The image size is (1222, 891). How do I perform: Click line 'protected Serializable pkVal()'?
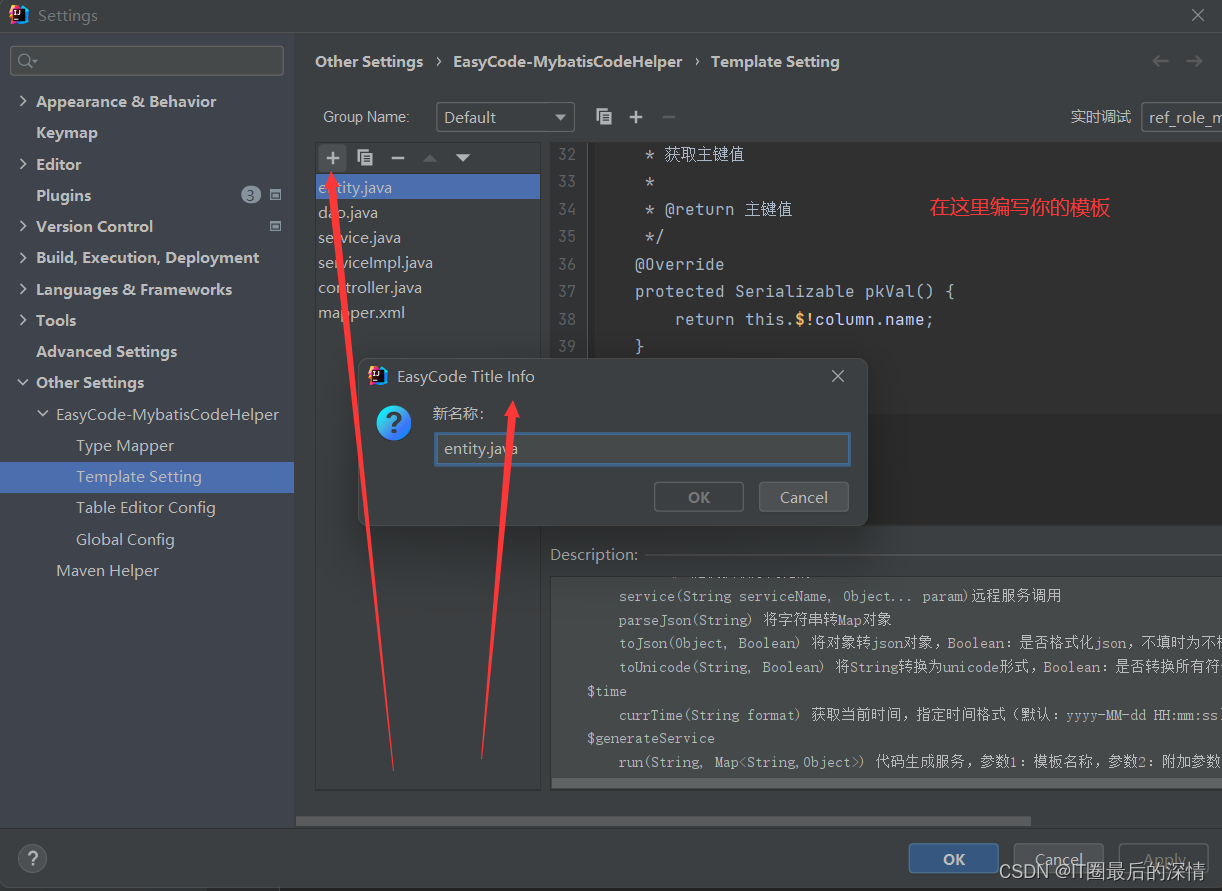click(x=795, y=291)
